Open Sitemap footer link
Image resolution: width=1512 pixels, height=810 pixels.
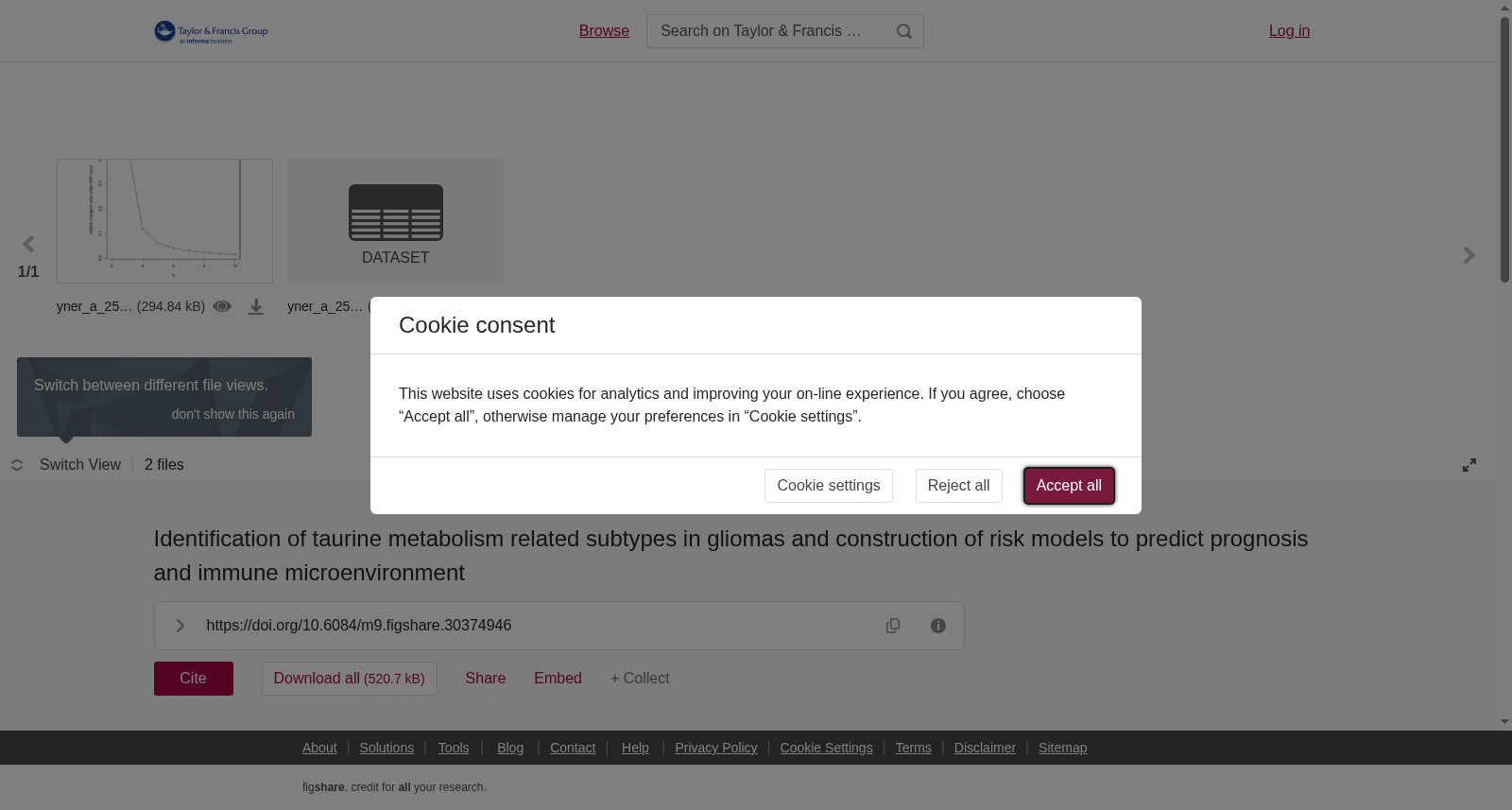pyautogui.click(x=1063, y=748)
